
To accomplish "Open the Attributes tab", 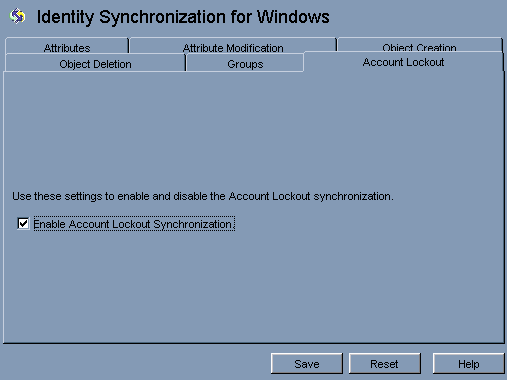I will point(67,46).
